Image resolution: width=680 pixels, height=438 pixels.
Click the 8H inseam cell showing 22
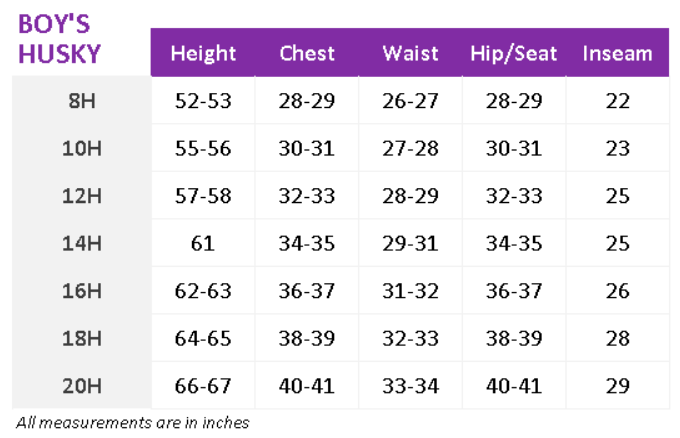pyautogui.click(x=617, y=101)
